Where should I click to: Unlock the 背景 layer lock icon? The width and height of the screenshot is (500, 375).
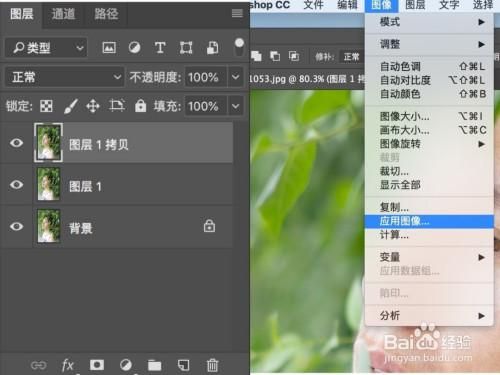click(x=209, y=226)
